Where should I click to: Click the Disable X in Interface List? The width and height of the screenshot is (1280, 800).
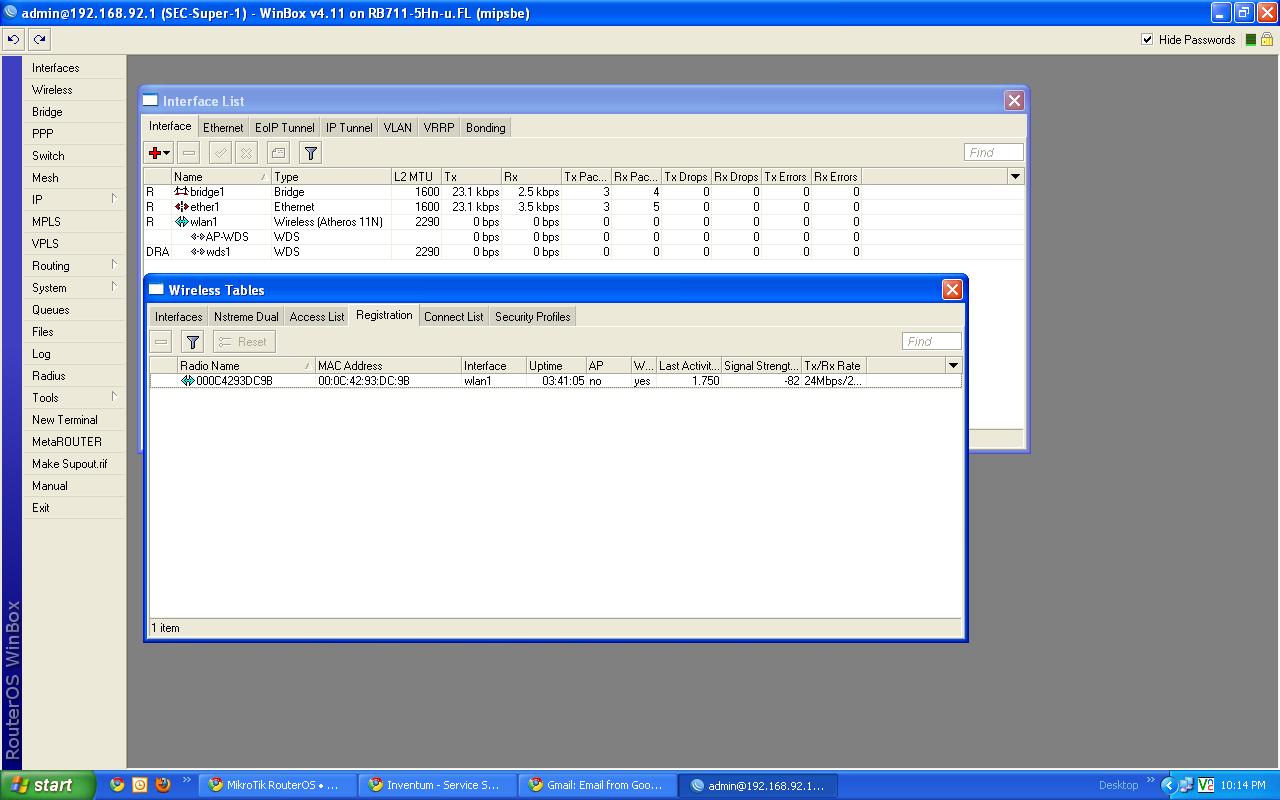pos(246,152)
